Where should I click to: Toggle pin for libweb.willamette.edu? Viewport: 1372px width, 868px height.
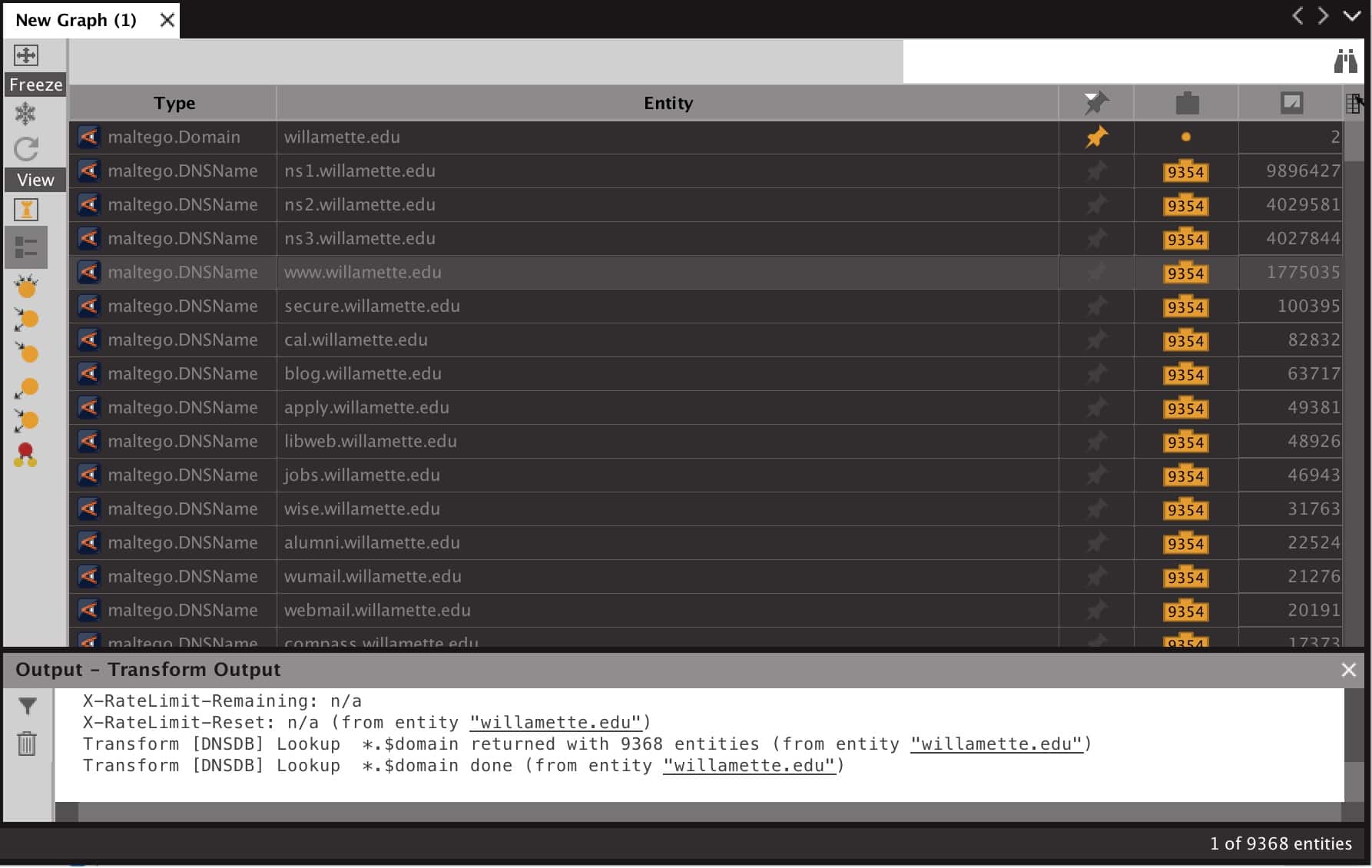(1096, 441)
